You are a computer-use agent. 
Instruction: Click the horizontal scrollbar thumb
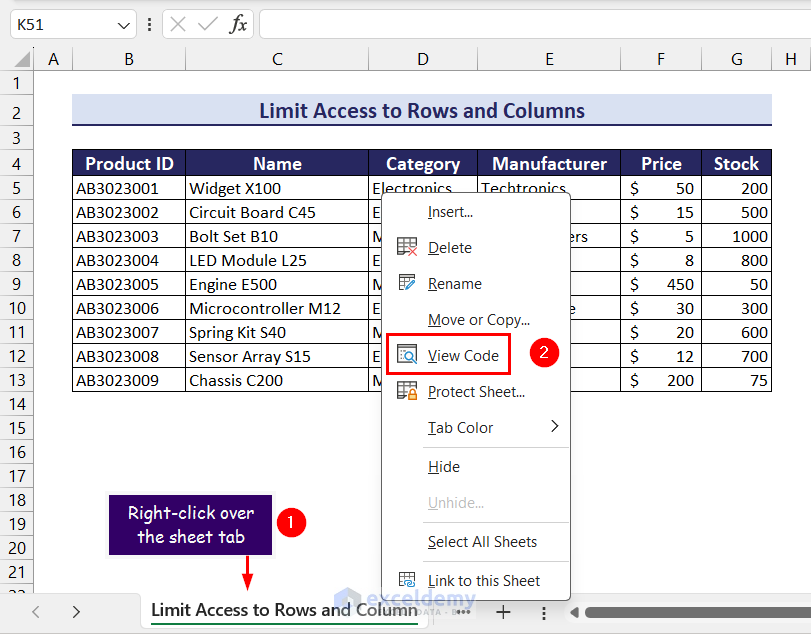[697, 613]
